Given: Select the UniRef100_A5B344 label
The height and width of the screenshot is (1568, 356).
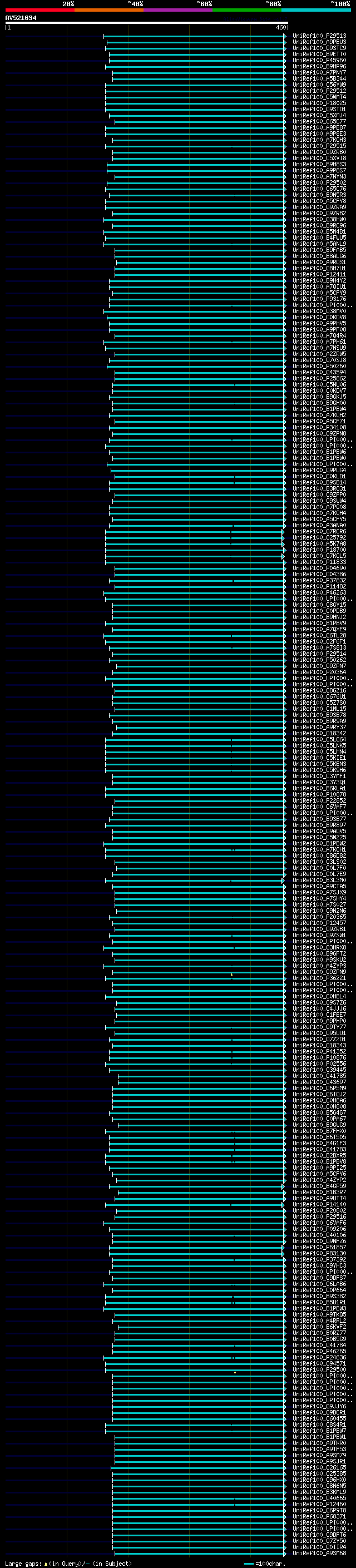Looking at the screenshot, I should pyautogui.click(x=319, y=78).
